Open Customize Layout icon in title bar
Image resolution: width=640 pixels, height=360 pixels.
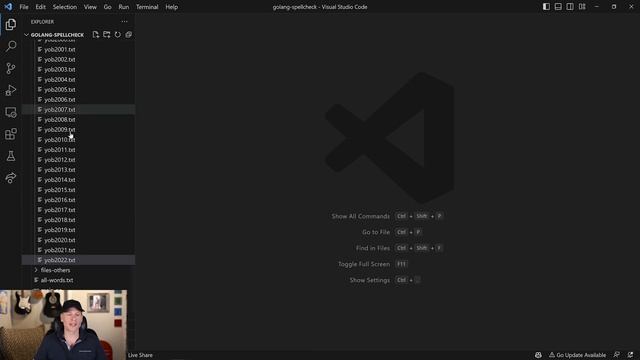(x=582, y=7)
